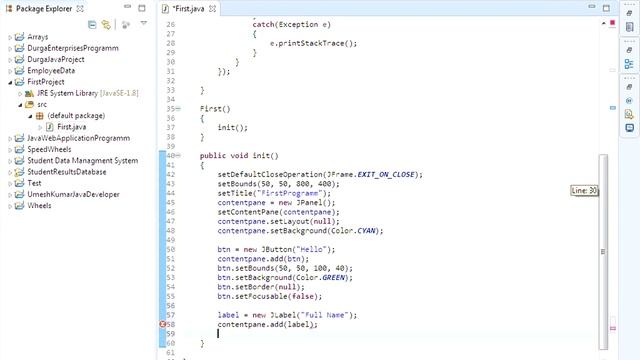The height and width of the screenshot is (360, 640).
Task: Click the Arrays project folder icon
Action: [19, 37]
